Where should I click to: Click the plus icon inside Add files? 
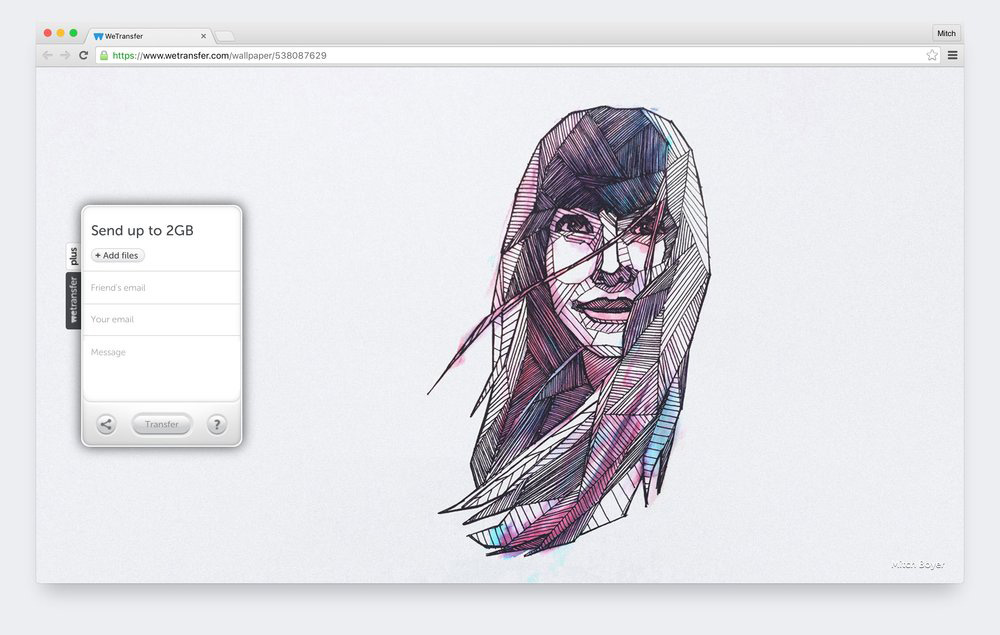point(100,255)
